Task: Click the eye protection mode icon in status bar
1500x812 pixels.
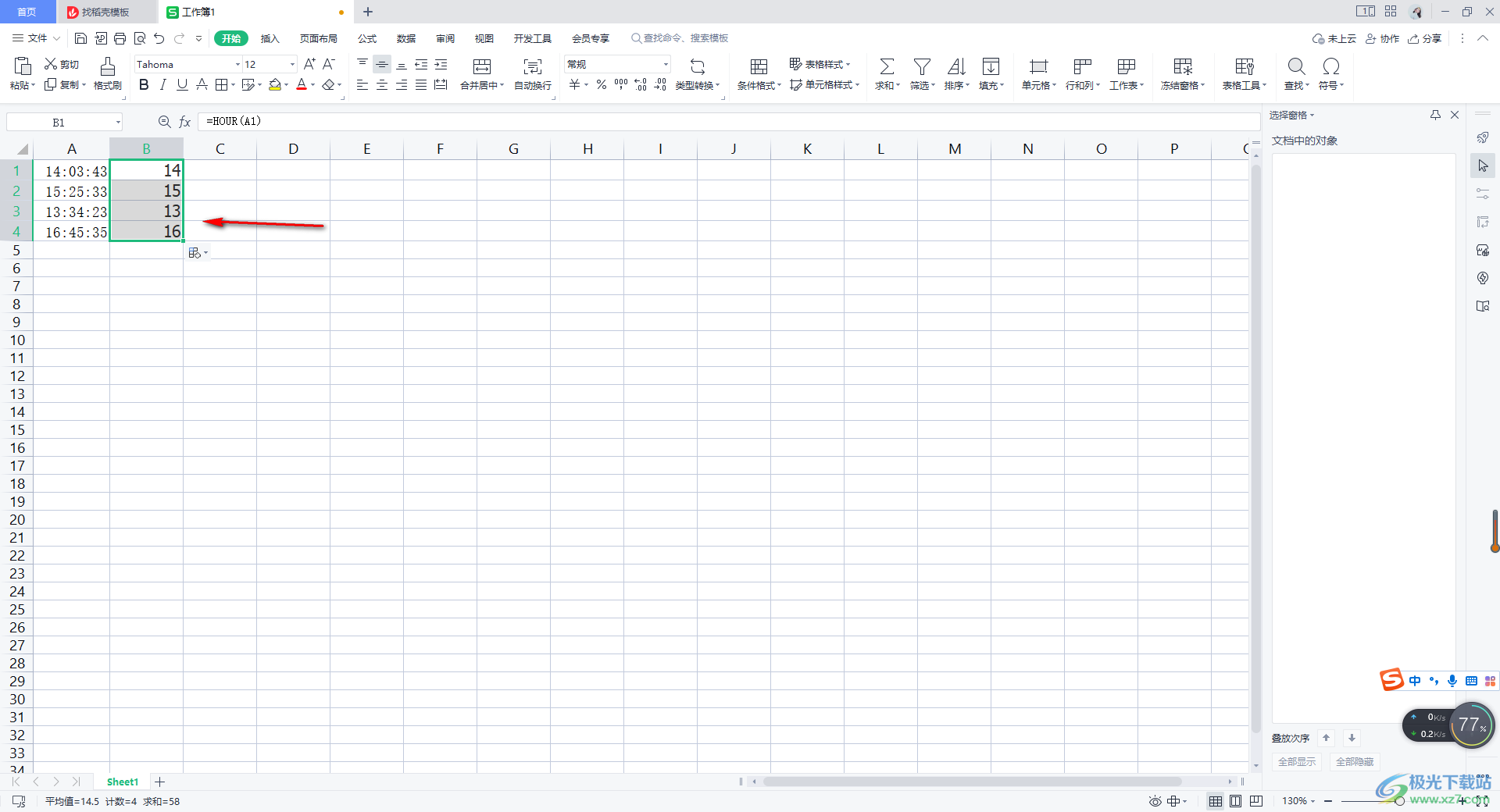Action: 1155,801
